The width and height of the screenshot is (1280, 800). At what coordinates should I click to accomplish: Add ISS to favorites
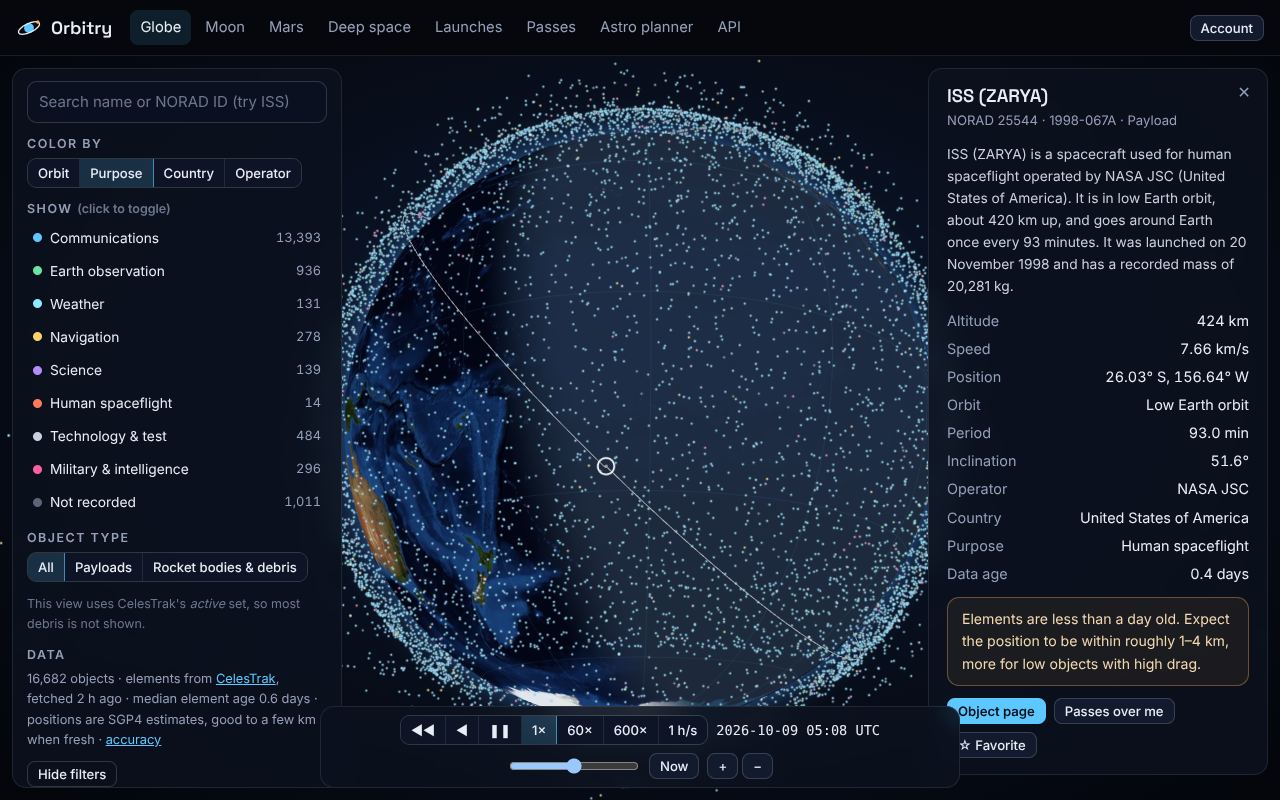click(992, 745)
